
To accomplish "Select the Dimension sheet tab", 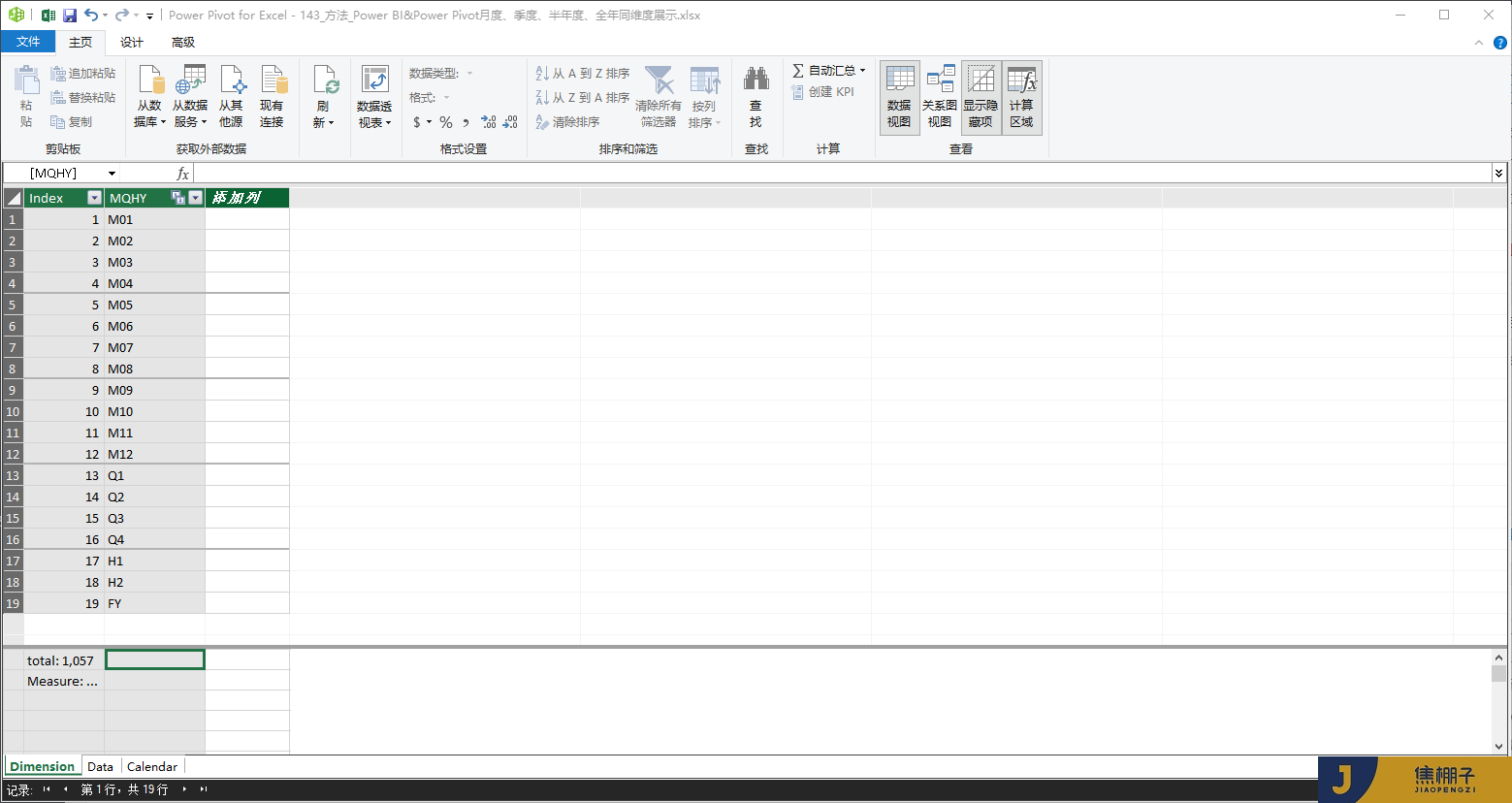I will tap(43, 766).
